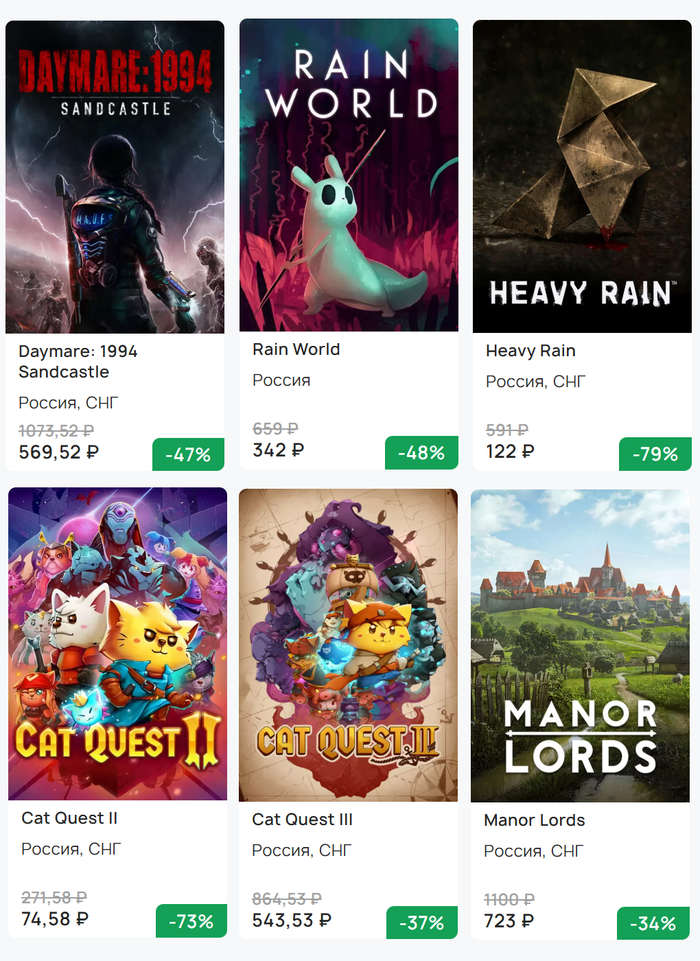Open the Cat Quest II cover image
This screenshot has width=700, height=961.
pyautogui.click(x=118, y=644)
